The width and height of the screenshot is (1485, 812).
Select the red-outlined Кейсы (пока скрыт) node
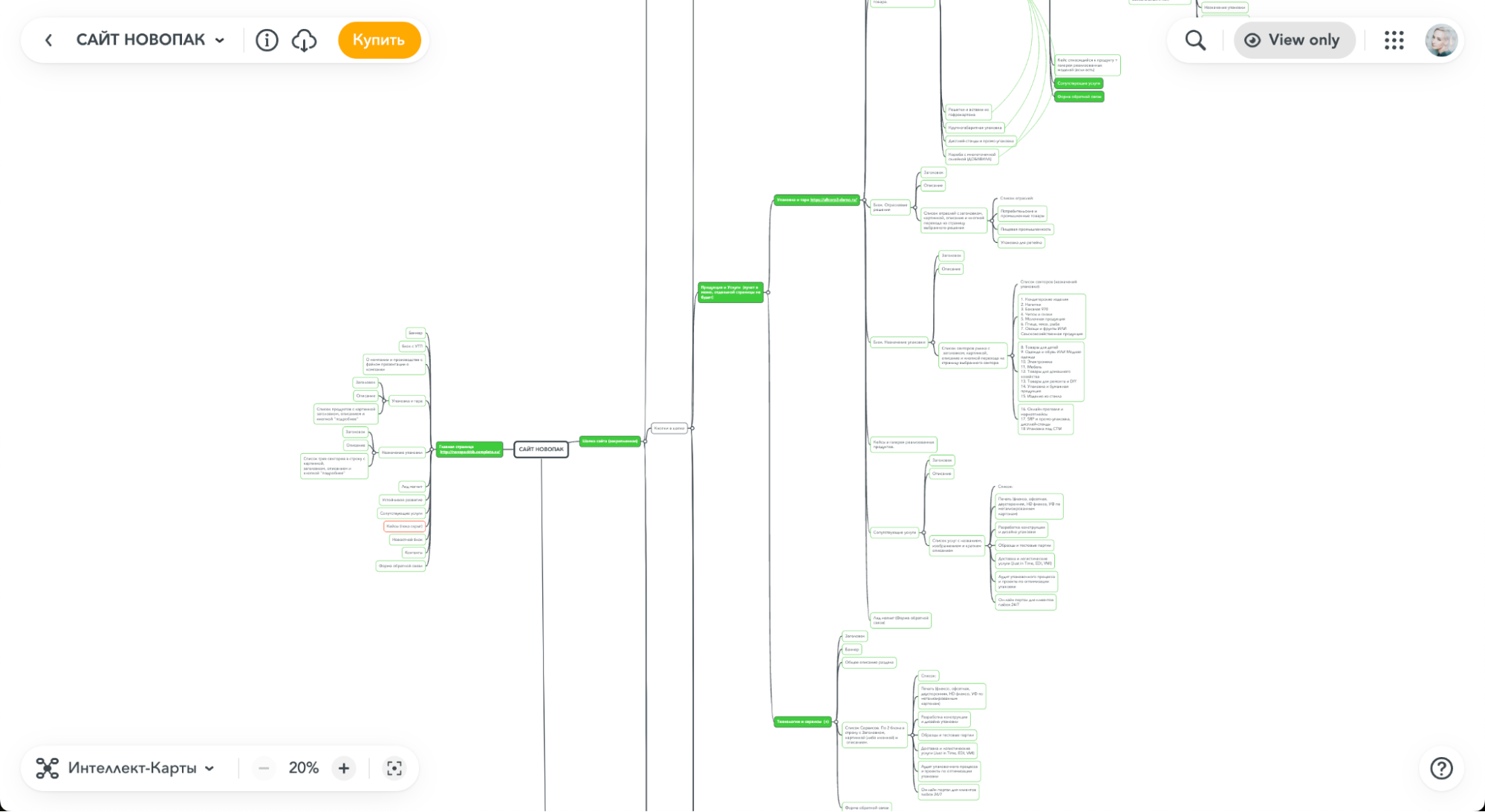(x=404, y=526)
